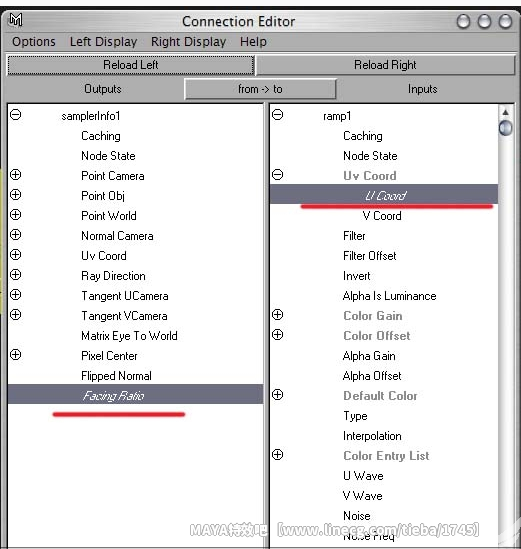Expand Pixel Center attribute
521x549 pixels.
(x=15, y=355)
